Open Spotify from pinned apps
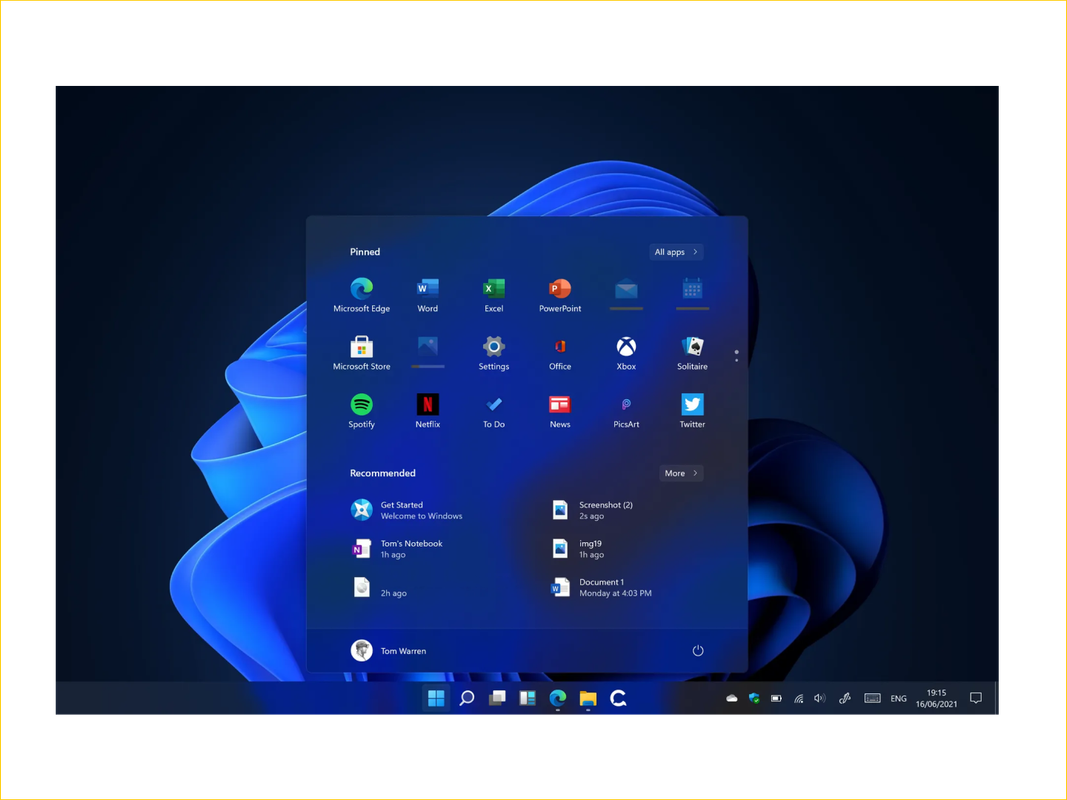The height and width of the screenshot is (800, 1067). [x=361, y=410]
